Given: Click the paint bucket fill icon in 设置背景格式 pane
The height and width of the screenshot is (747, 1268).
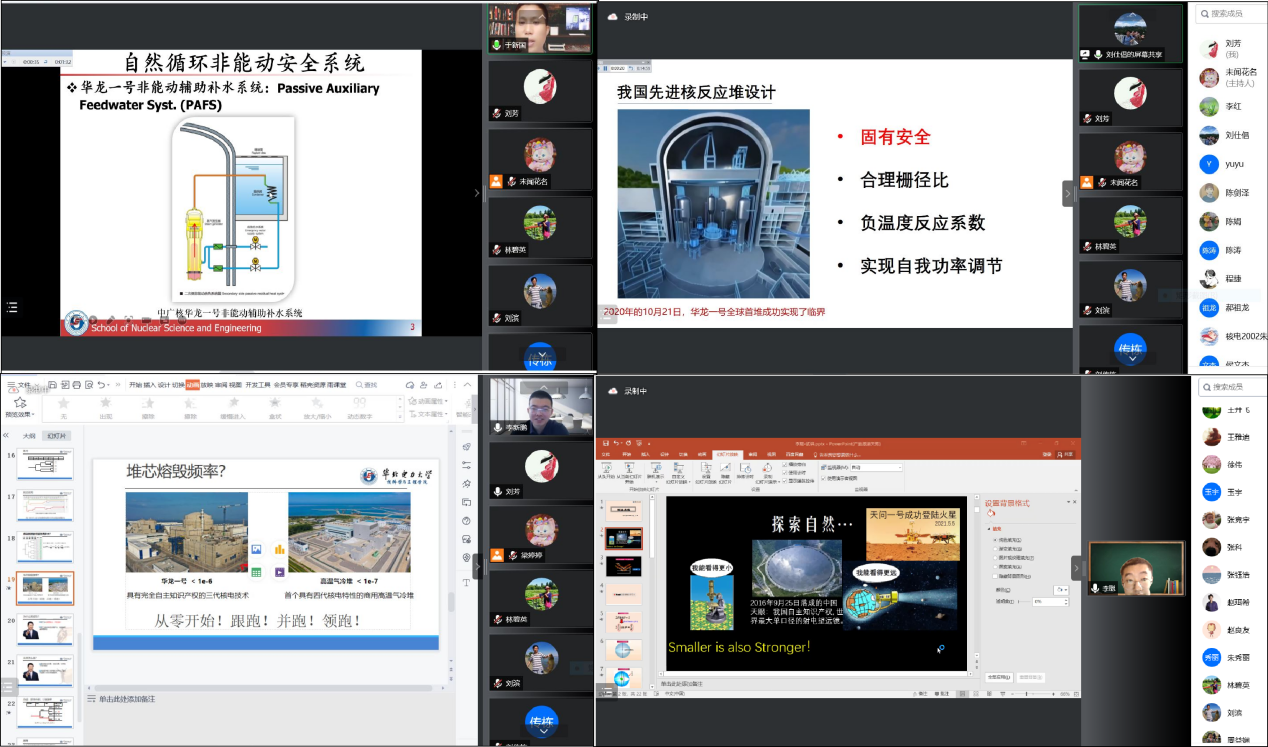Looking at the screenshot, I should pyautogui.click(x=991, y=513).
